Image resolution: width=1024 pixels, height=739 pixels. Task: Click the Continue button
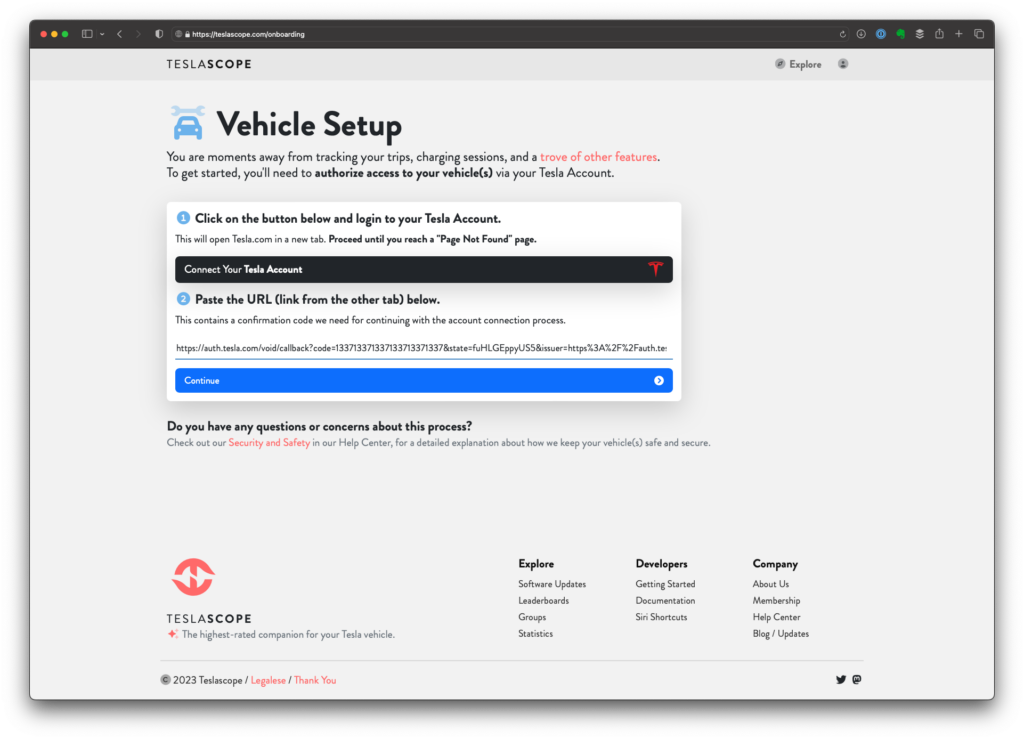pyautogui.click(x=423, y=380)
